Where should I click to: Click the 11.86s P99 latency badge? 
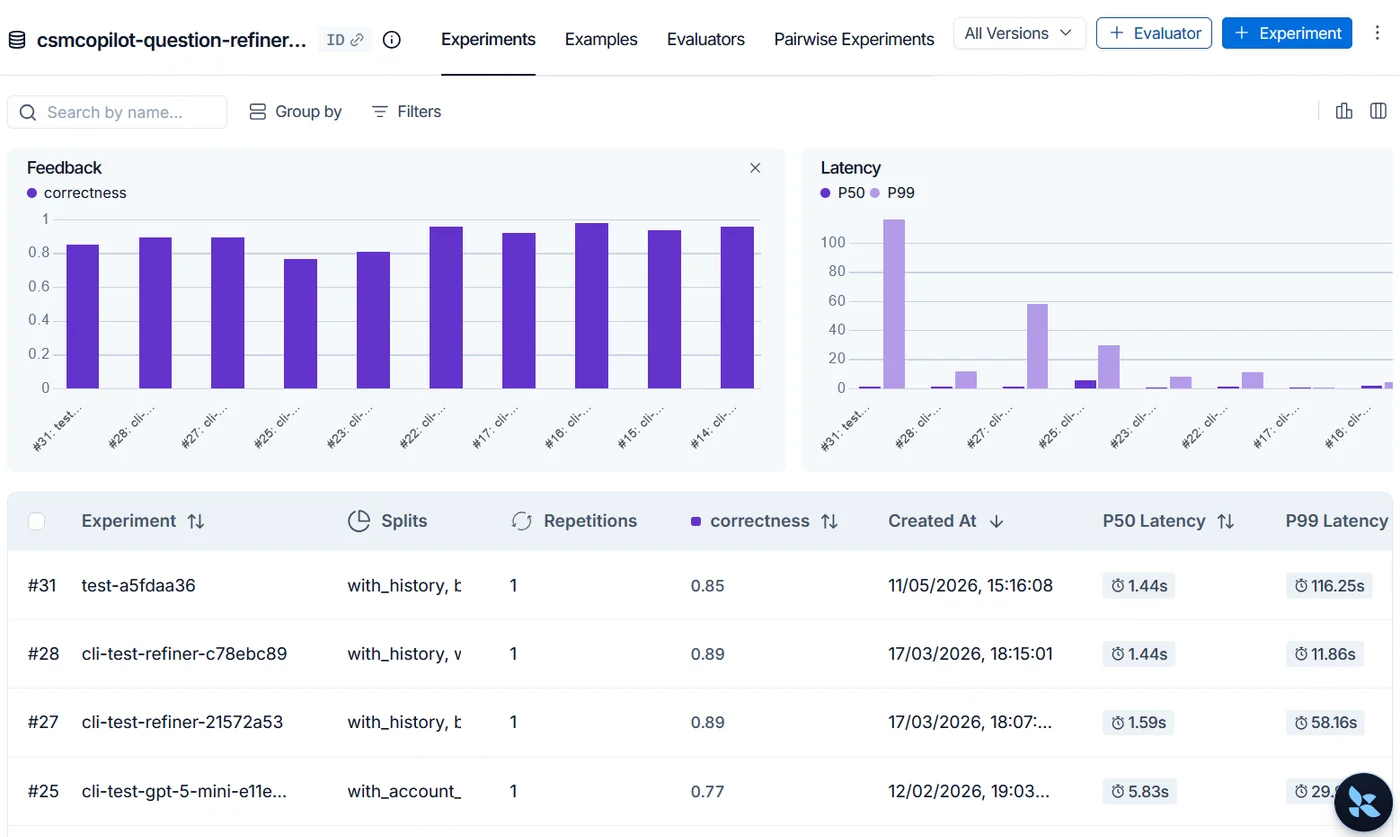tap(1325, 654)
